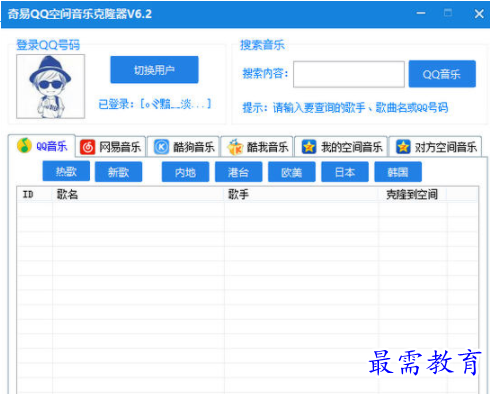Click the user avatar picture
This screenshot has width=490, height=394.
[50, 86]
